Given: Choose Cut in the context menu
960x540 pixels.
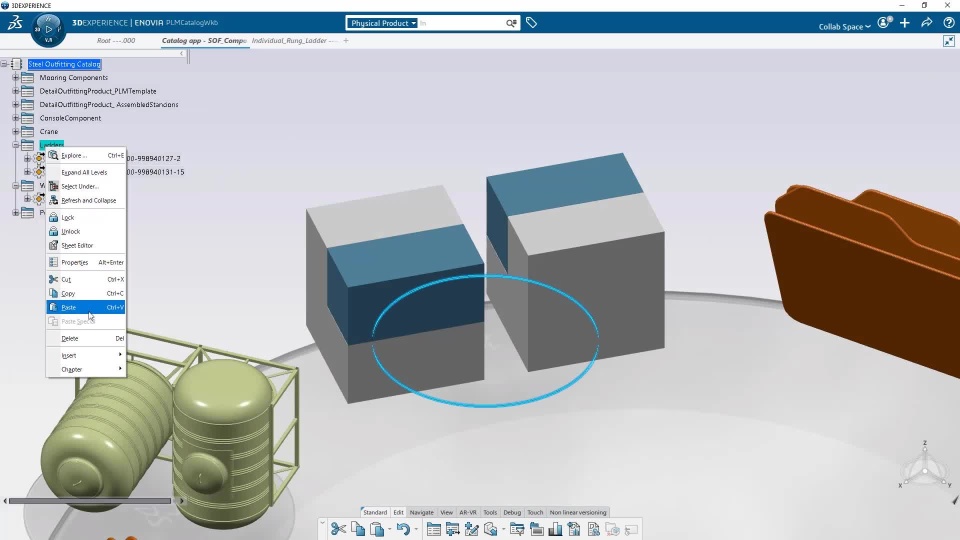Looking at the screenshot, I should [86, 279].
